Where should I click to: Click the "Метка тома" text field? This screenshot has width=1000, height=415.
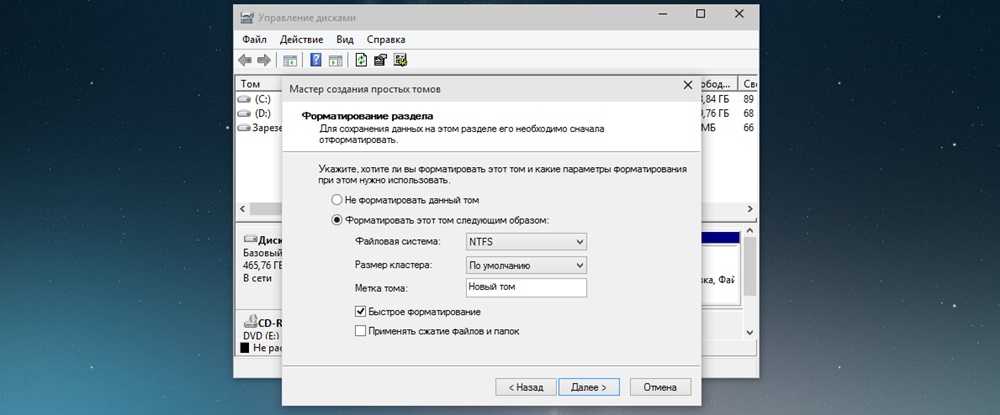click(x=525, y=288)
